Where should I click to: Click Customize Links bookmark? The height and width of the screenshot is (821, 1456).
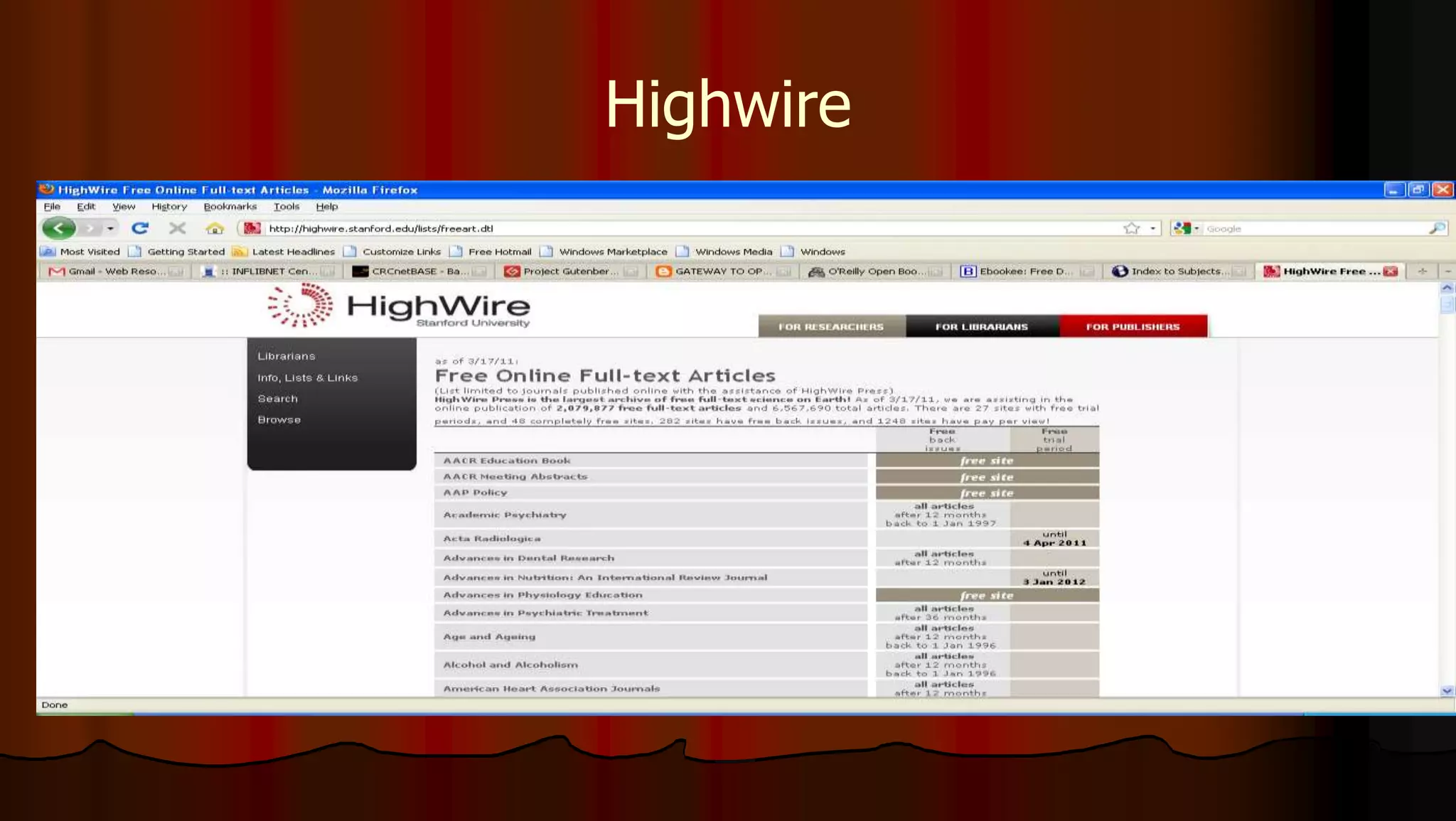pos(392,252)
